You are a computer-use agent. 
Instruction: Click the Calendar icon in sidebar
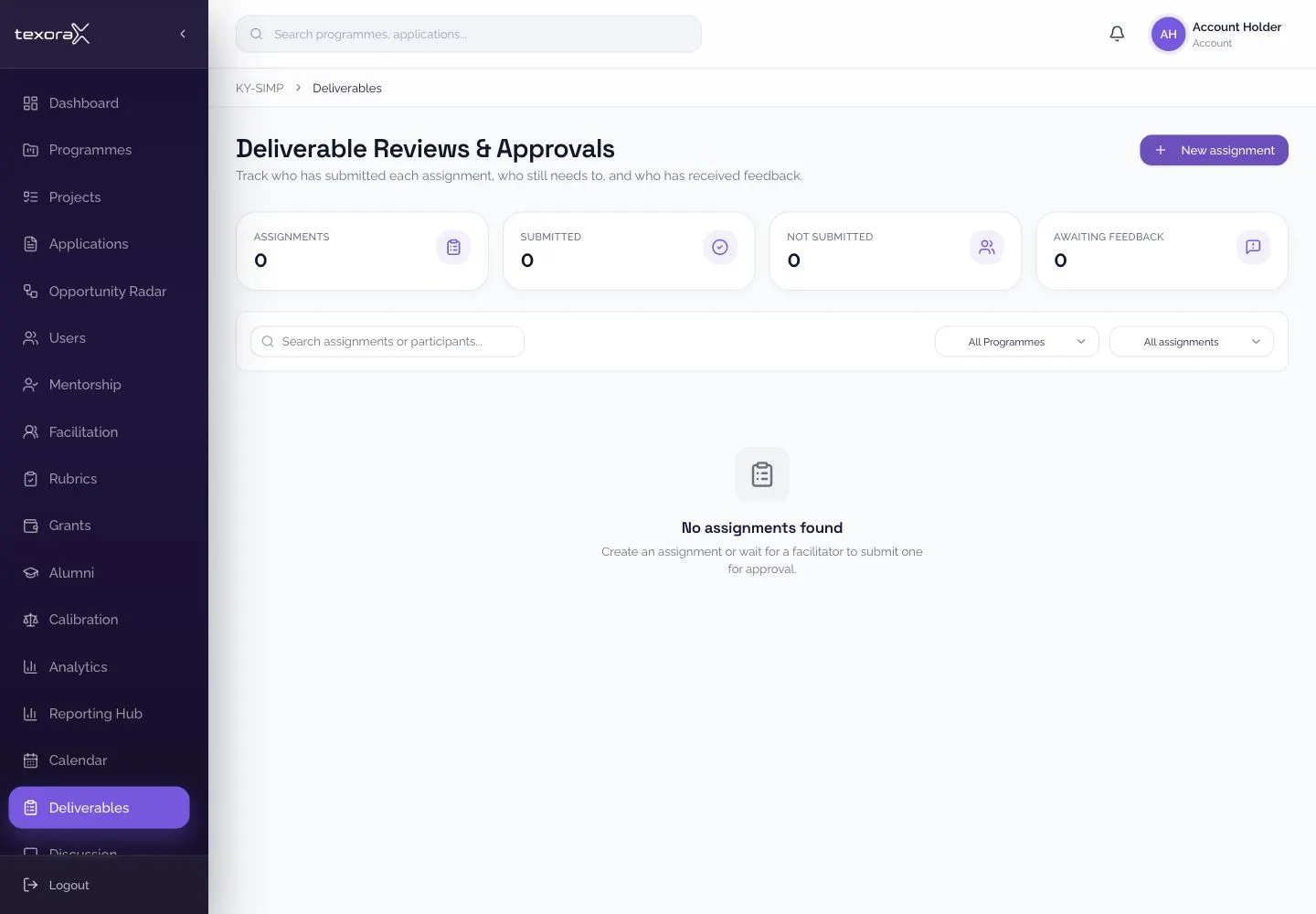pos(30,760)
